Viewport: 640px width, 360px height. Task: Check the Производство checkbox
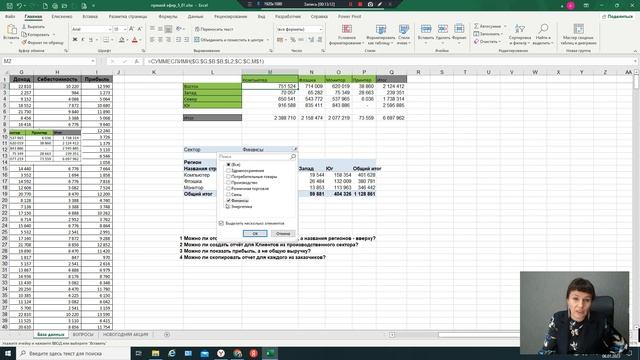pyautogui.click(x=229, y=182)
